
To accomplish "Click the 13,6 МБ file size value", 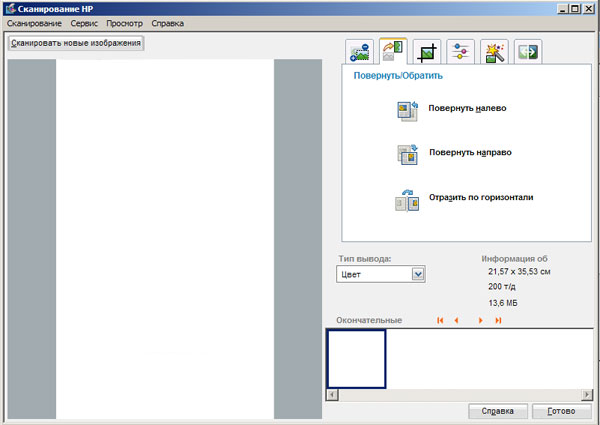I will [x=503, y=303].
